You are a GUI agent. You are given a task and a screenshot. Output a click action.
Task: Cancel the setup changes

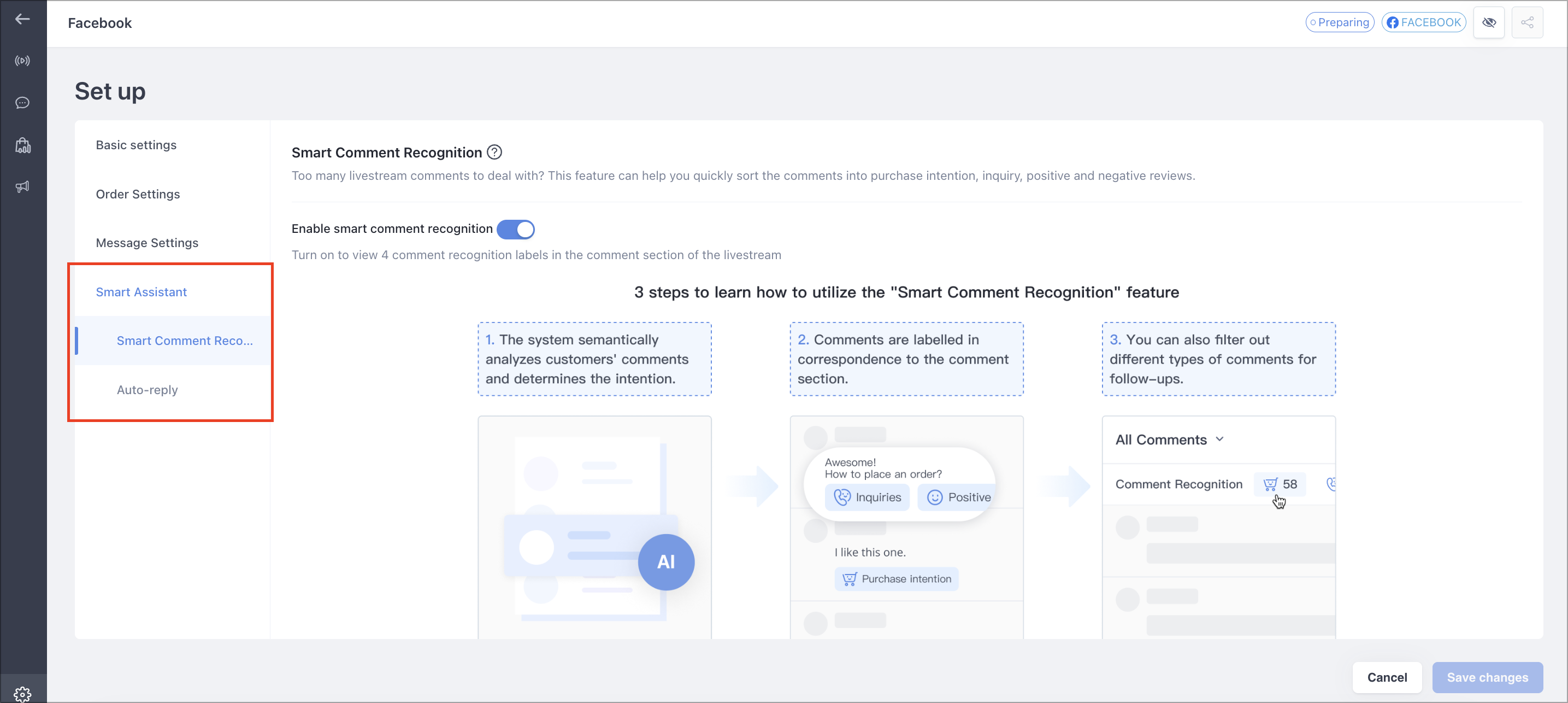point(1387,677)
